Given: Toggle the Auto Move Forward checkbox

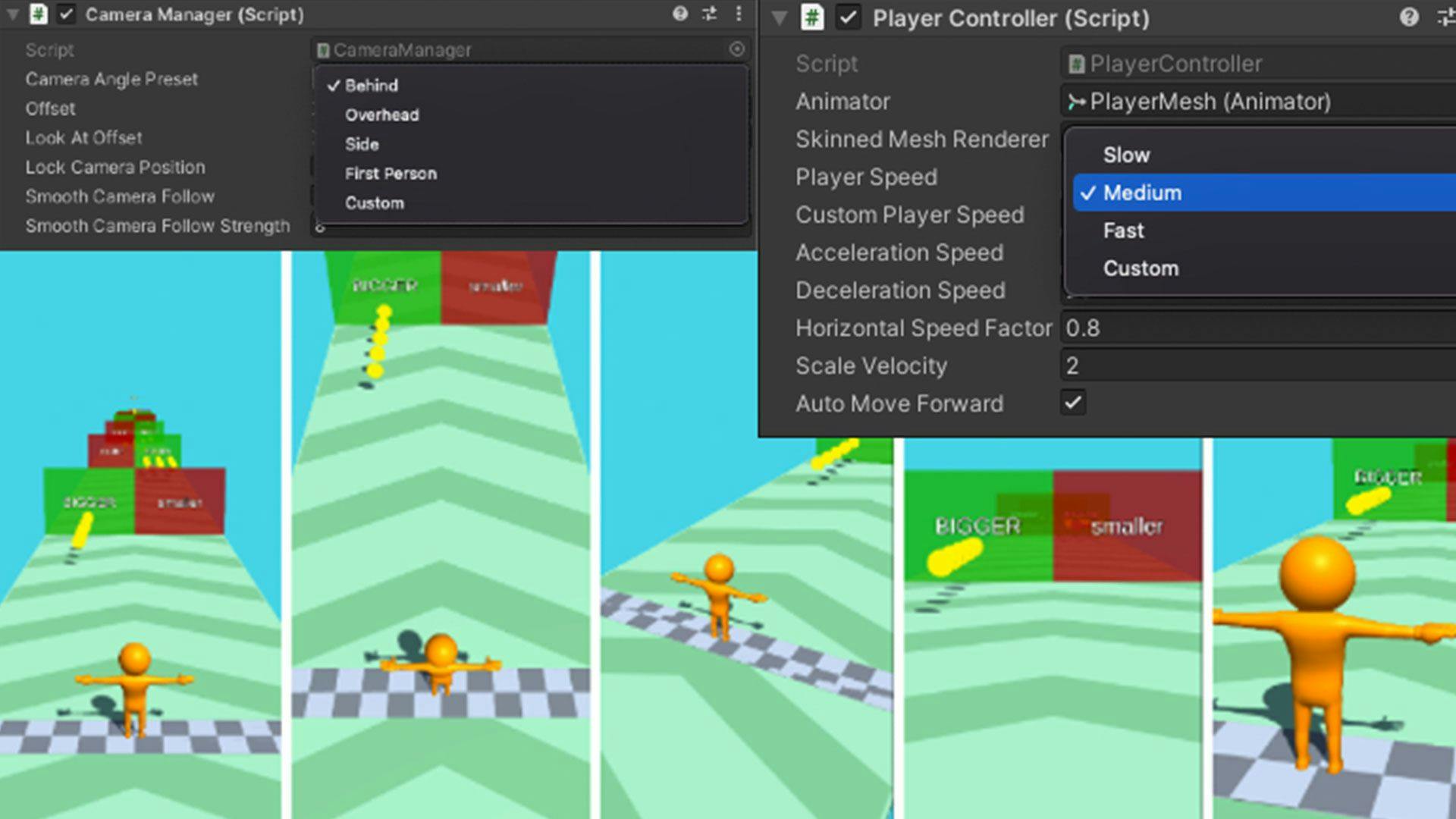Looking at the screenshot, I should click(x=1074, y=403).
